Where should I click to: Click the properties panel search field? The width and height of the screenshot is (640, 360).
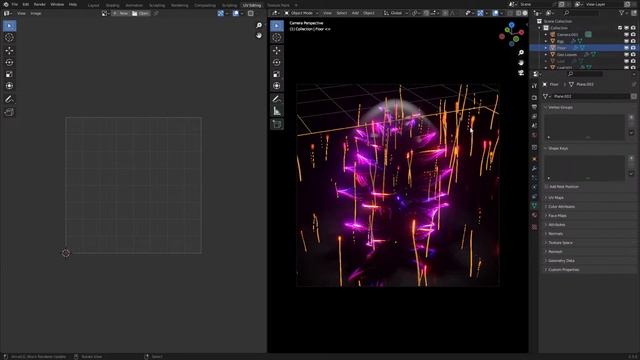585,74
